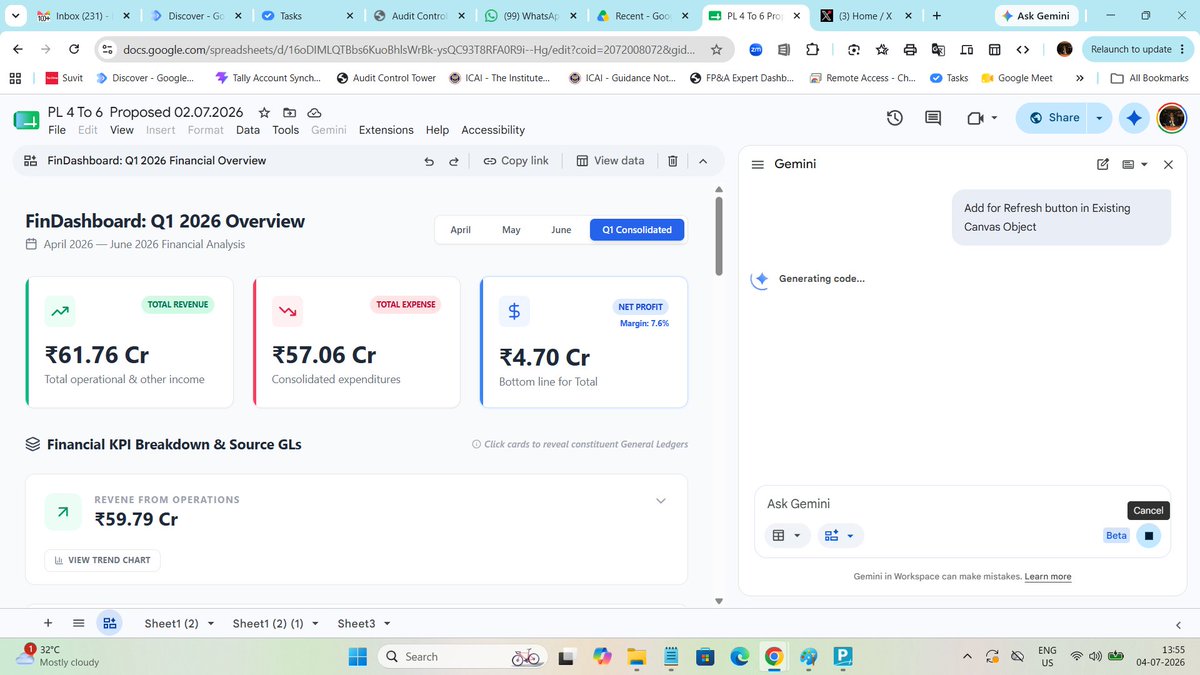1200x675 pixels.
Task: Select the April period
Action: [x=460, y=230]
